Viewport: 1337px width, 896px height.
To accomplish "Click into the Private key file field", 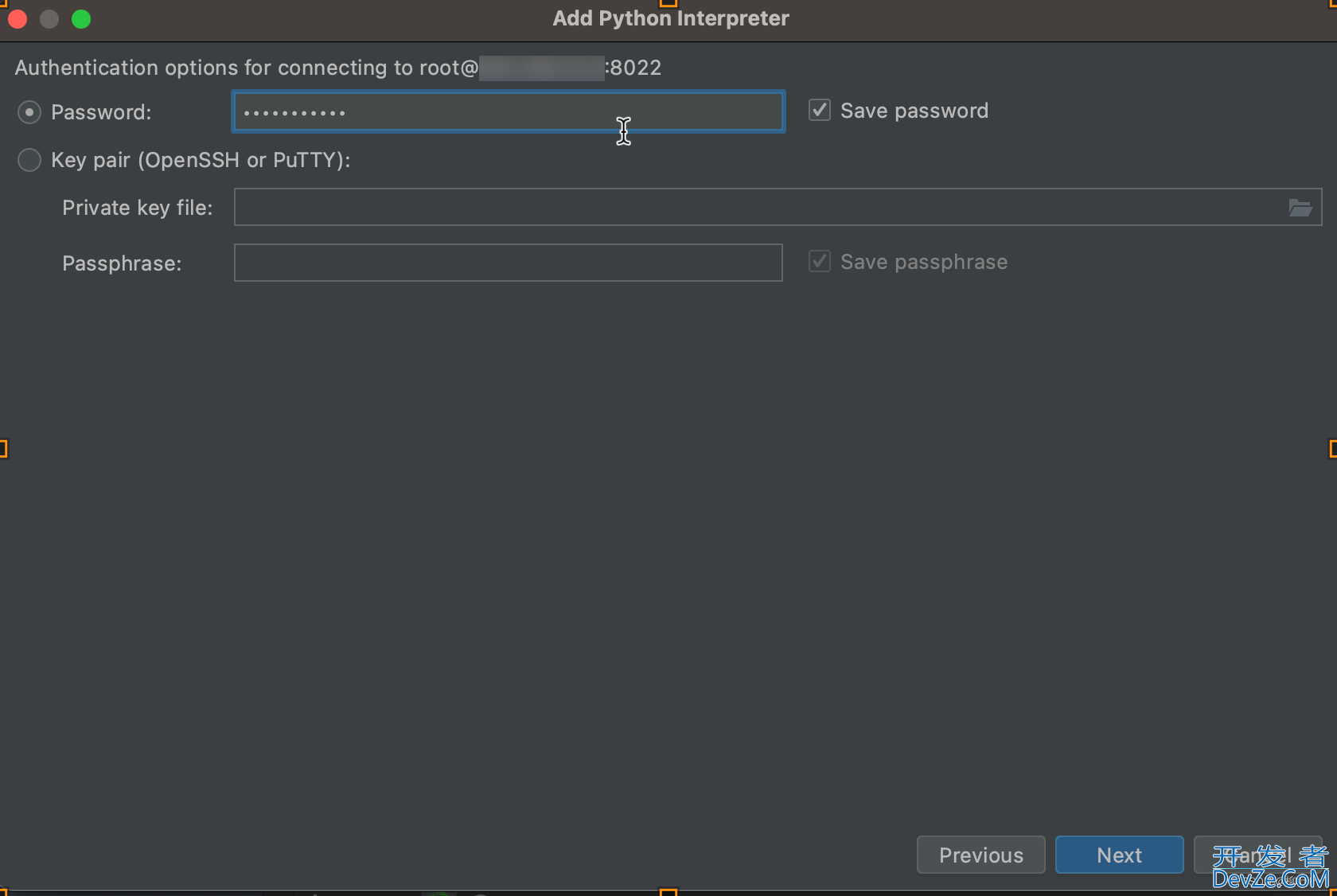I will point(778,207).
